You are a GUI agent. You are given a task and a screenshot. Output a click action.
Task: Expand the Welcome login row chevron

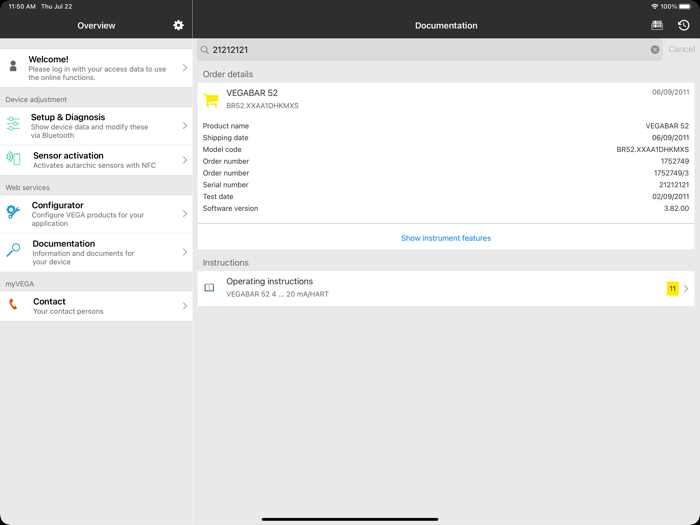185,68
